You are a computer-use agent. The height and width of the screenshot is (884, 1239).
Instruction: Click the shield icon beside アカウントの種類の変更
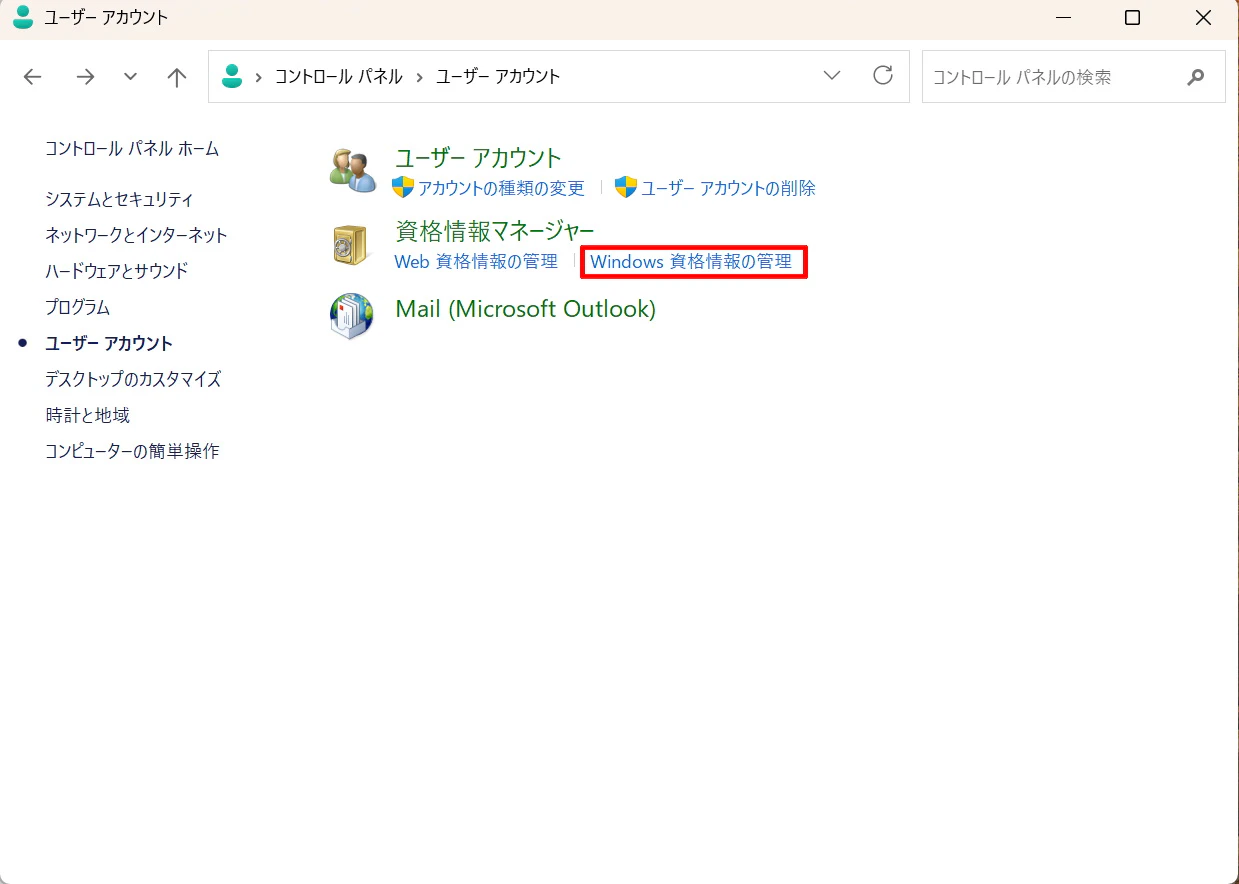(403, 187)
